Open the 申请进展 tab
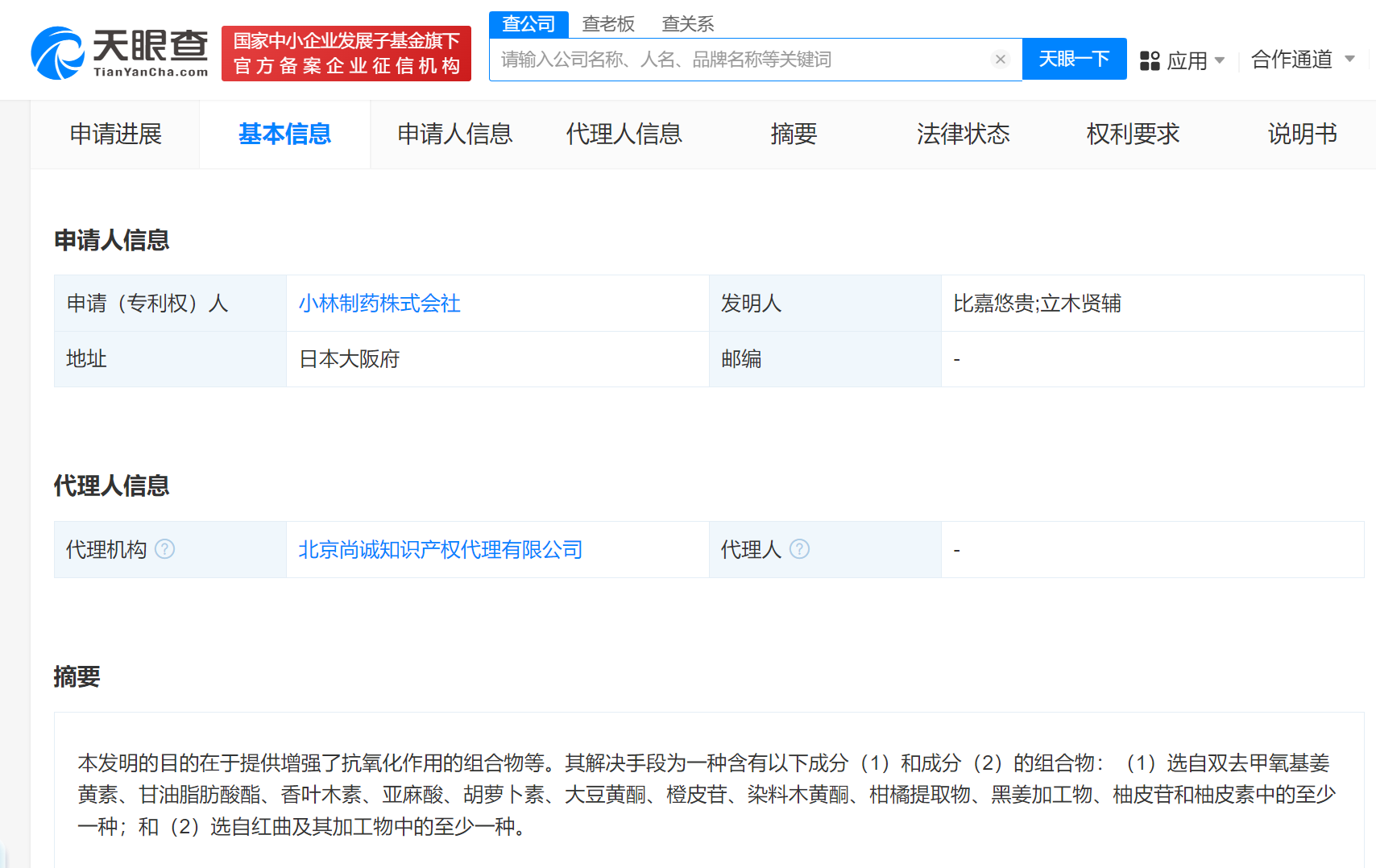 point(115,134)
